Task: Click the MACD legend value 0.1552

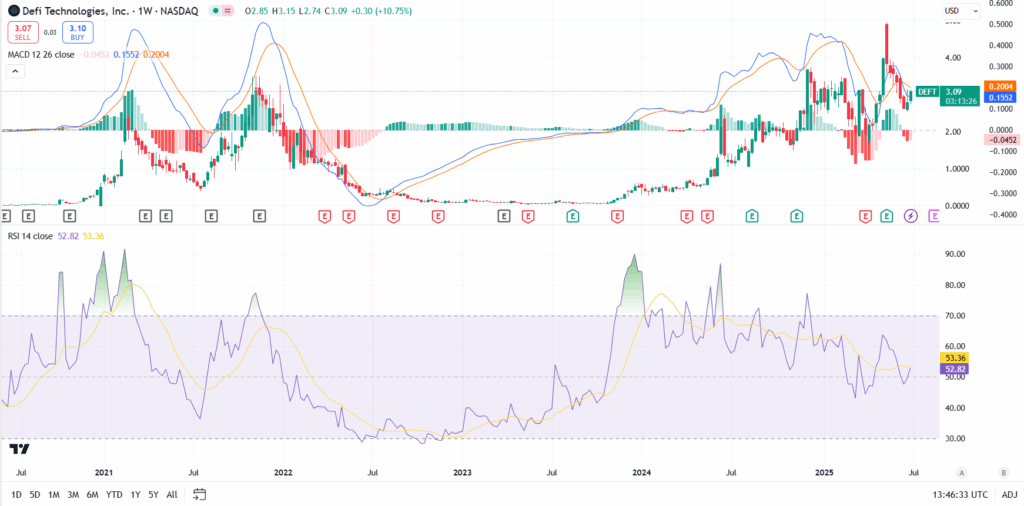Action: click(x=125, y=55)
